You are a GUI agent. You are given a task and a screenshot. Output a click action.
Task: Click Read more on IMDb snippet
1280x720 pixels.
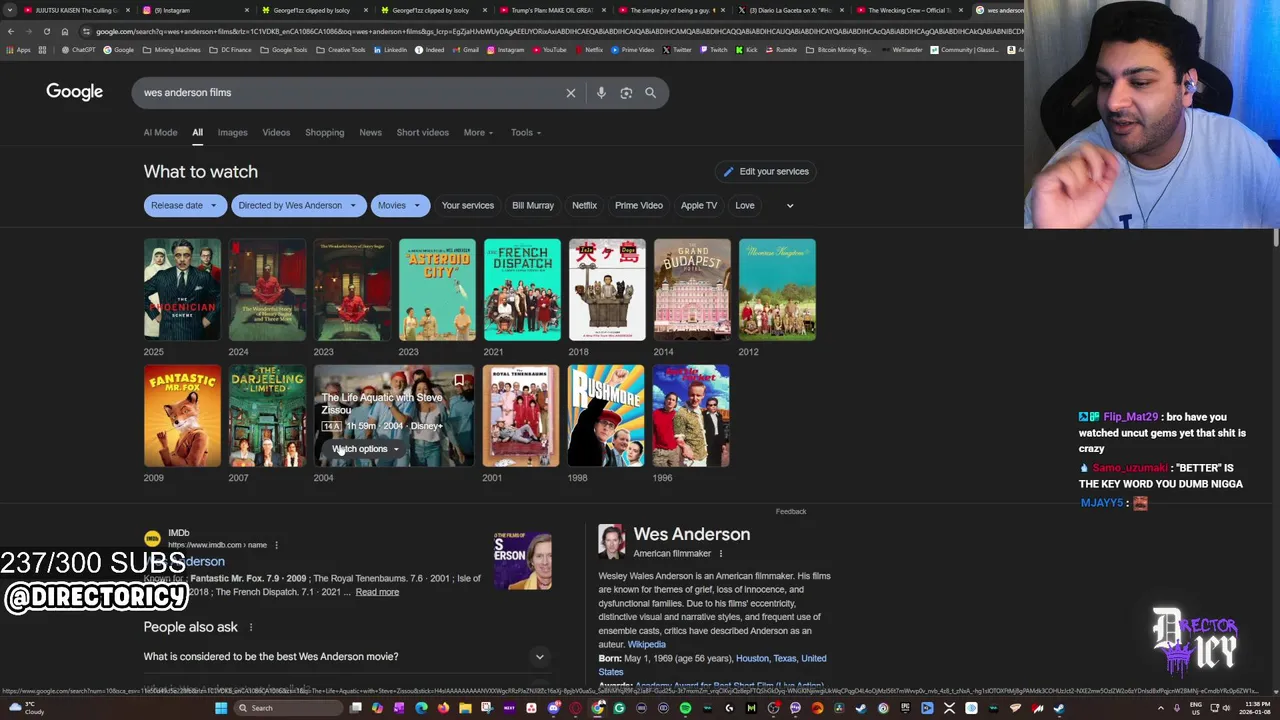[377, 592]
